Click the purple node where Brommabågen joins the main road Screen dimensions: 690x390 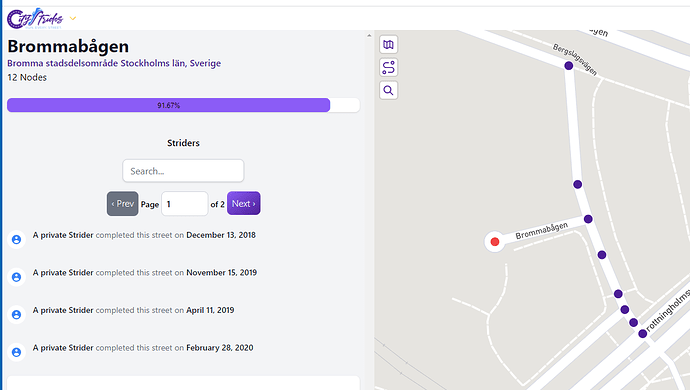pyautogui.click(x=588, y=219)
